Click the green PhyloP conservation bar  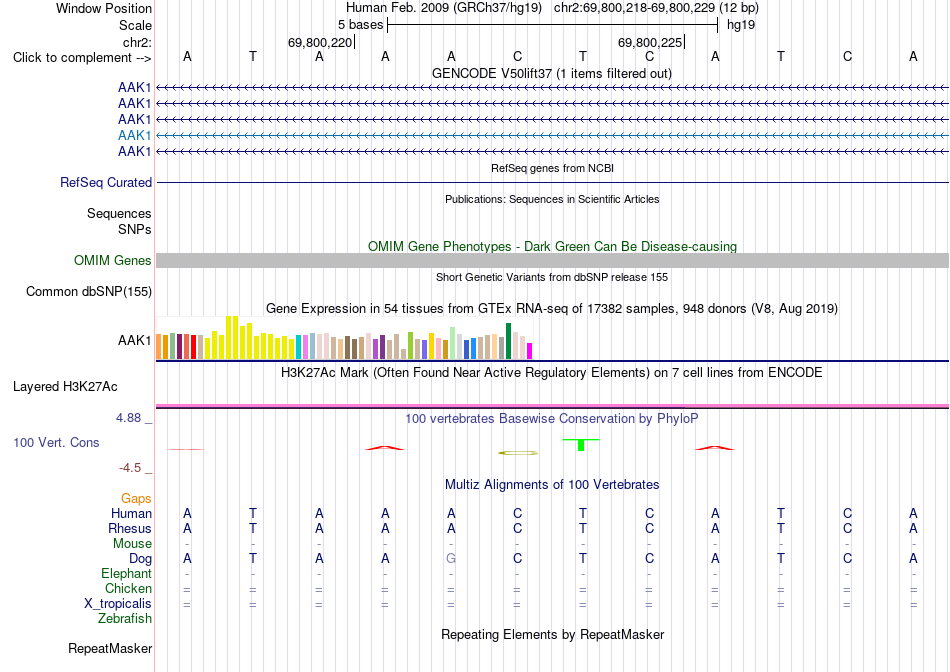click(x=581, y=444)
